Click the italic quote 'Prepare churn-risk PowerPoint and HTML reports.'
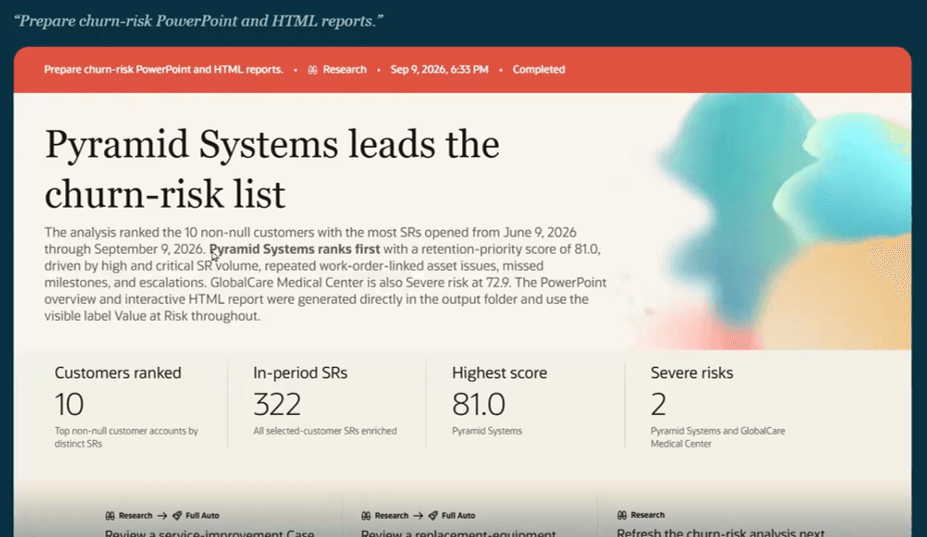 [x=199, y=21]
